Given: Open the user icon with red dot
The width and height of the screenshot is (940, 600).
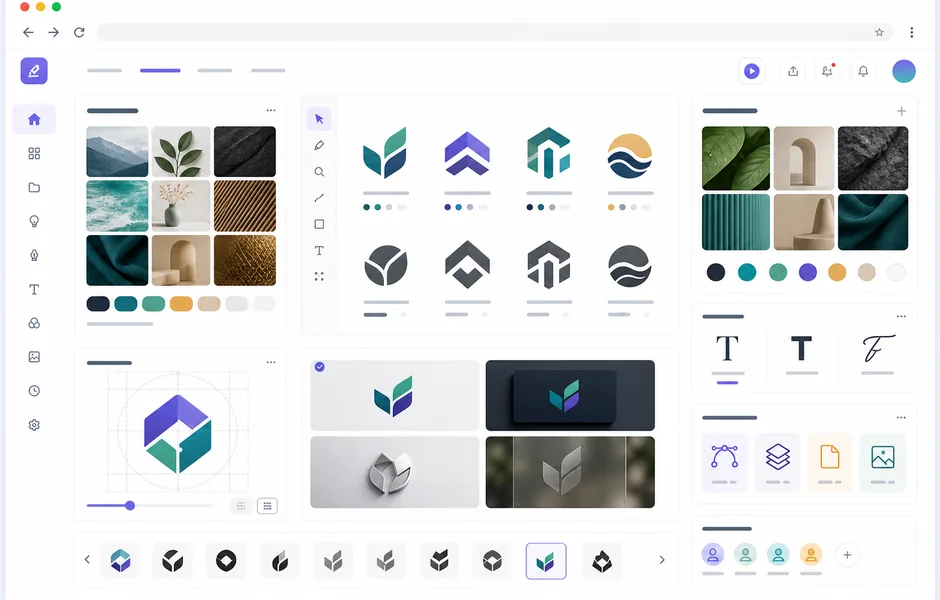Looking at the screenshot, I should tap(827, 71).
